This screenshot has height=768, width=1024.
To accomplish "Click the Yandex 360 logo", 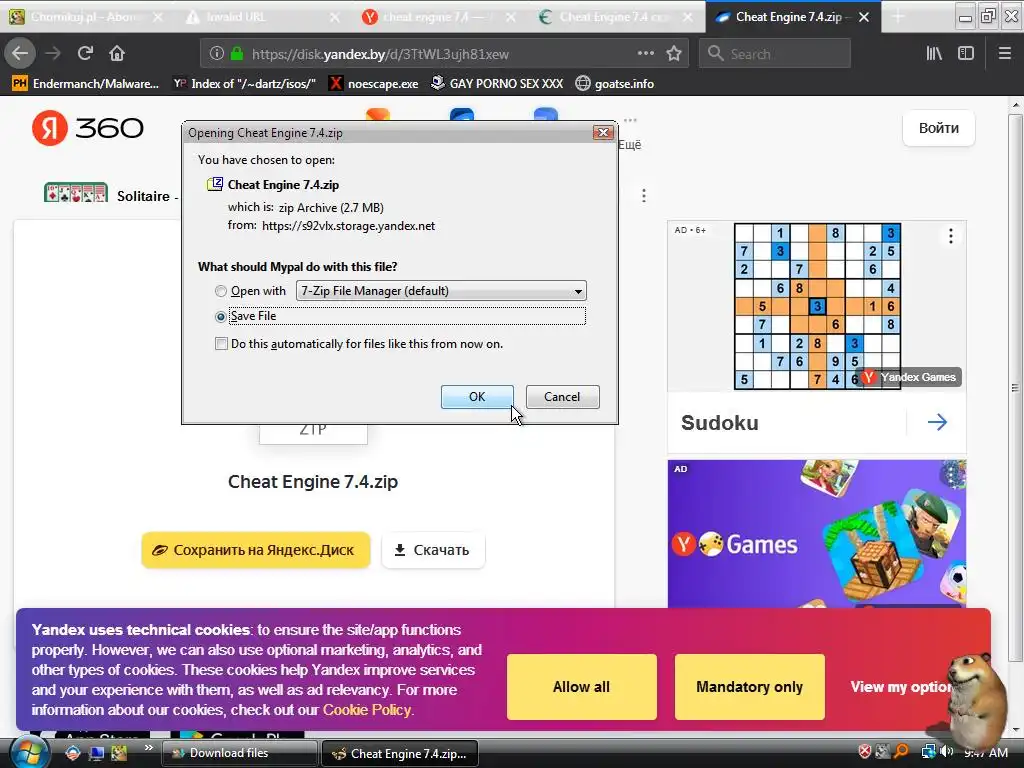I will pos(88,128).
